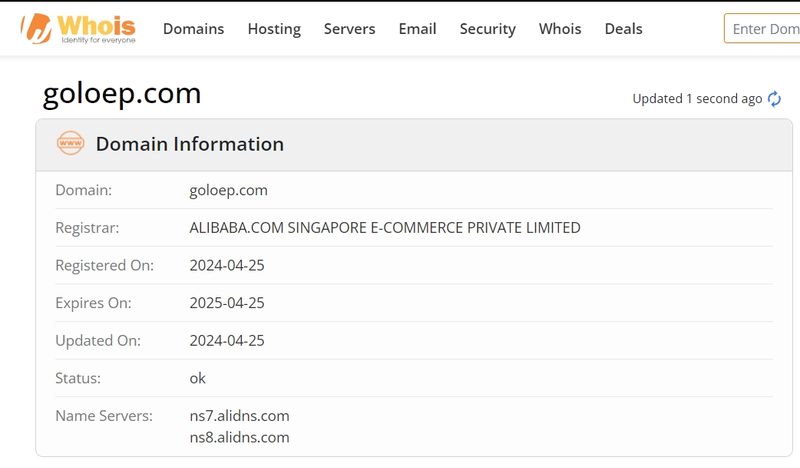Click the Whois logo icon
Viewport: 800px width, 468px height.
click(x=78, y=29)
